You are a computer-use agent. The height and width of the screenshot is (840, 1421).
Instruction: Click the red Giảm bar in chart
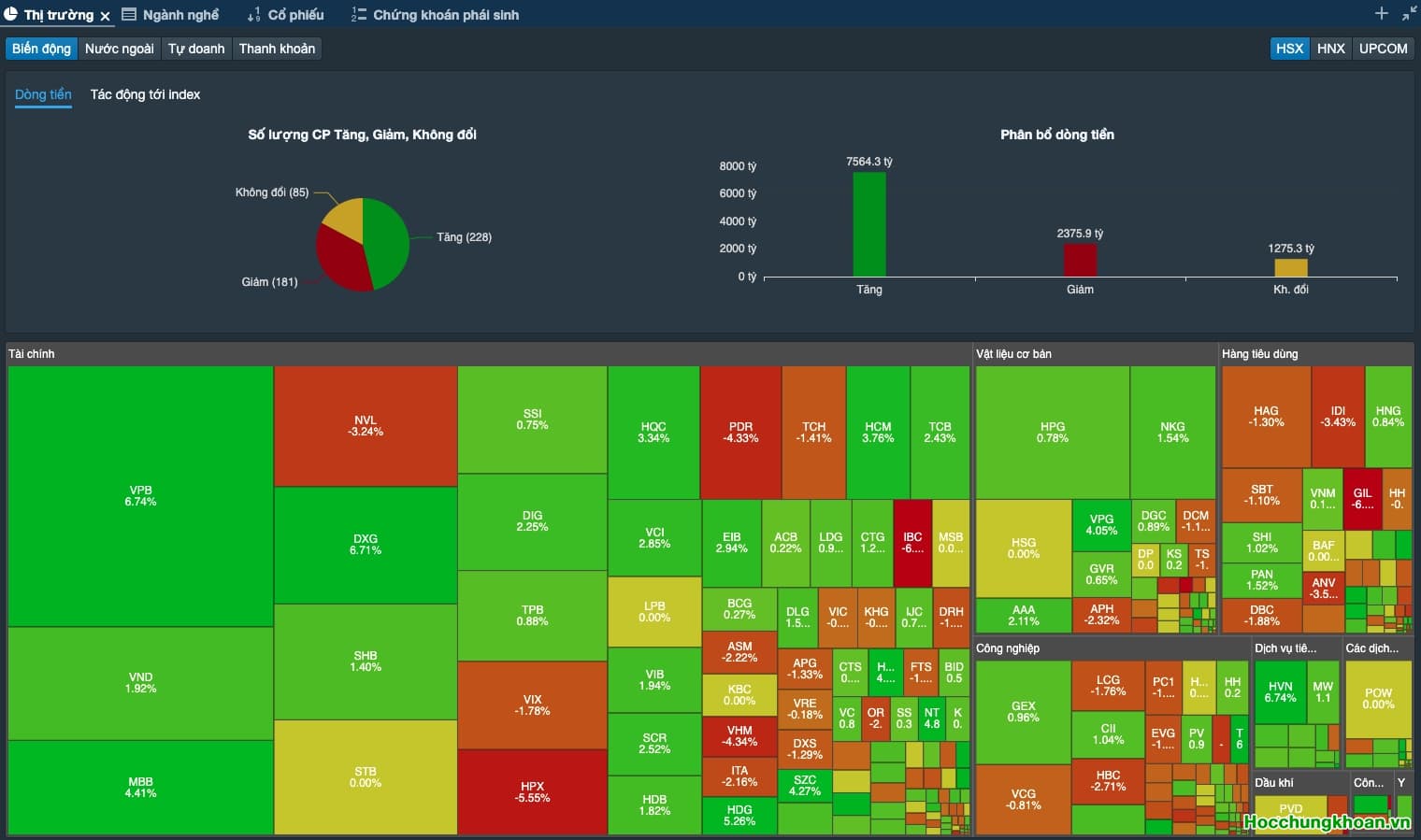(x=1080, y=260)
